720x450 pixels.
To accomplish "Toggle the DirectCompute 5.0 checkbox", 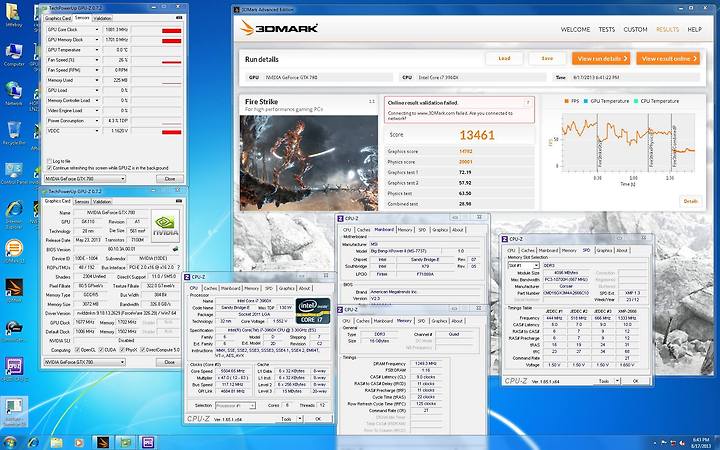I will pos(142,350).
